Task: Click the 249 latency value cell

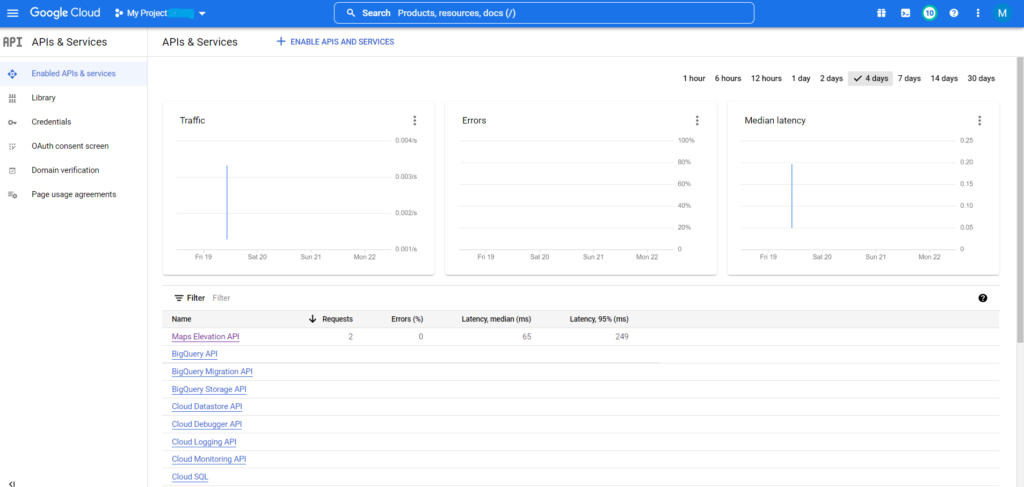Action: 622,337
